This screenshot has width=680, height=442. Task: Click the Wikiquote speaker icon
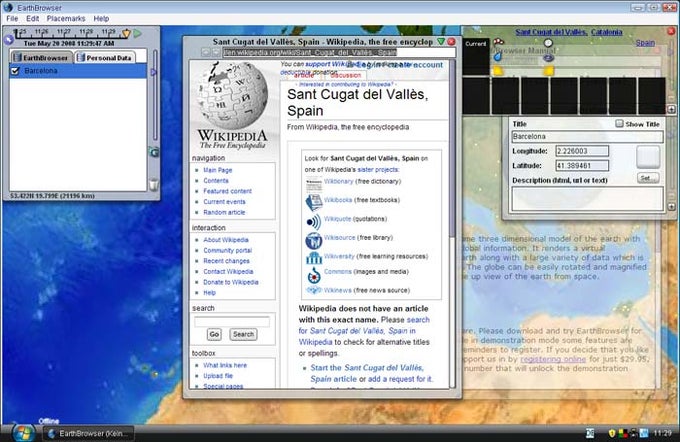(x=314, y=222)
